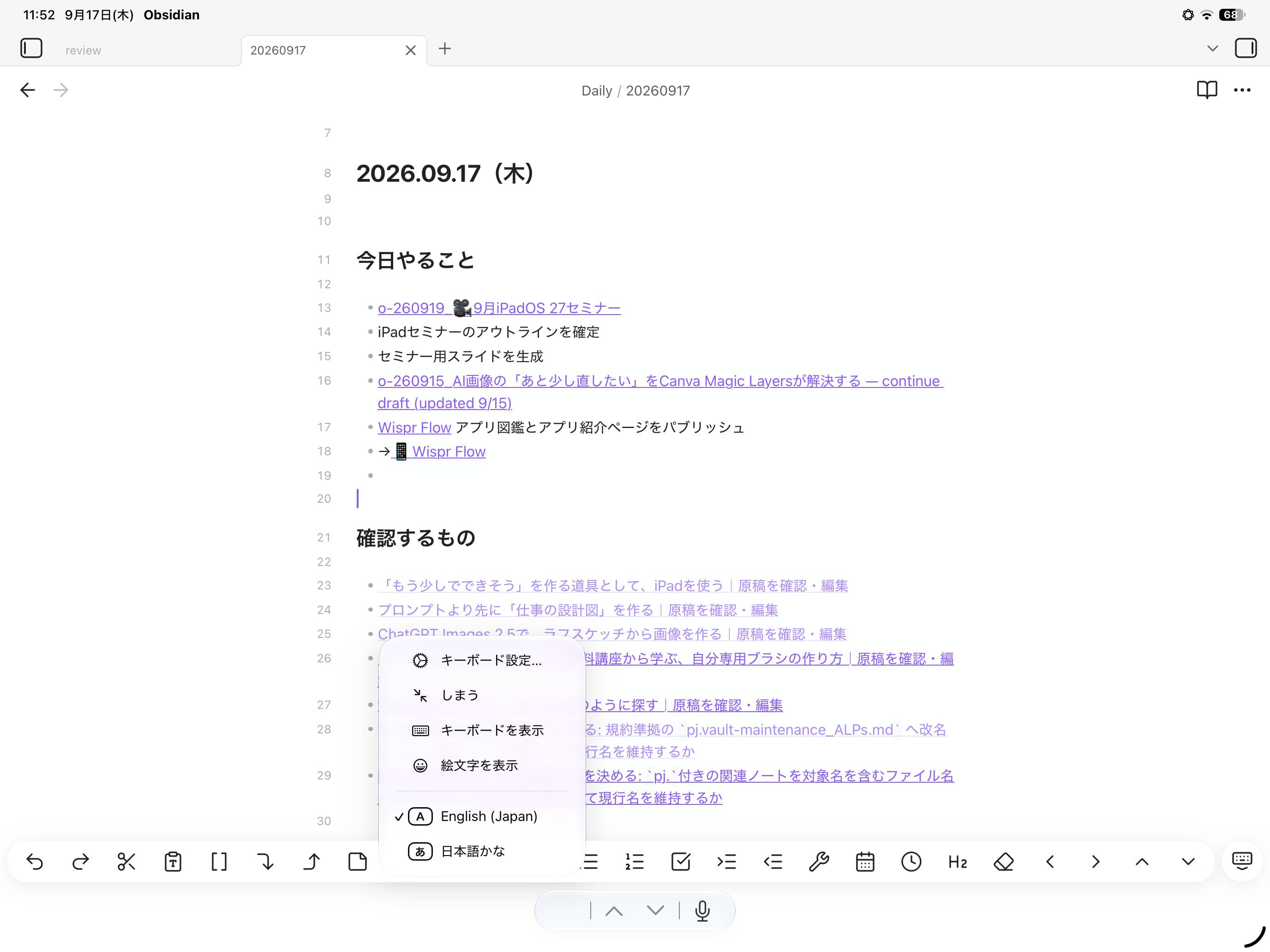Viewport: 1270px width, 952px height.
Task: Tap the up chevron in floating keyboard bar
Action: tap(614, 910)
